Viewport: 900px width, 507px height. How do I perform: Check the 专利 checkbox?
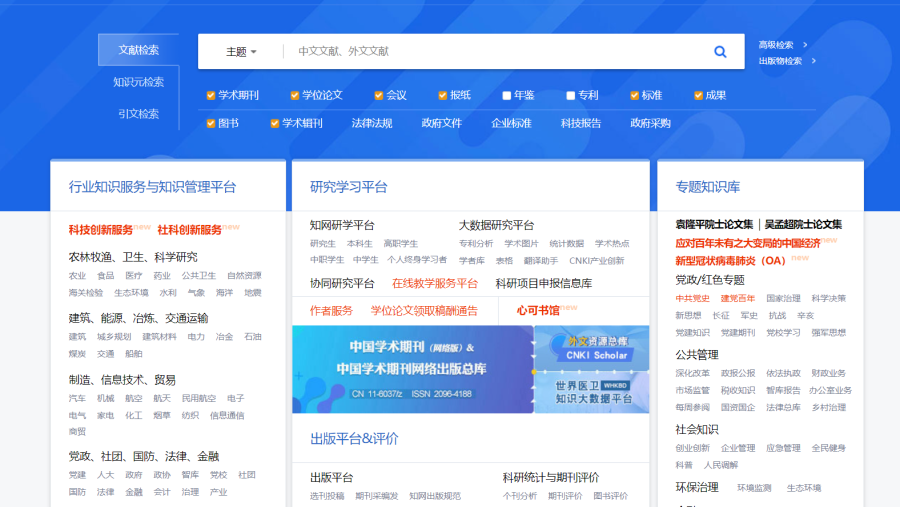[570, 96]
